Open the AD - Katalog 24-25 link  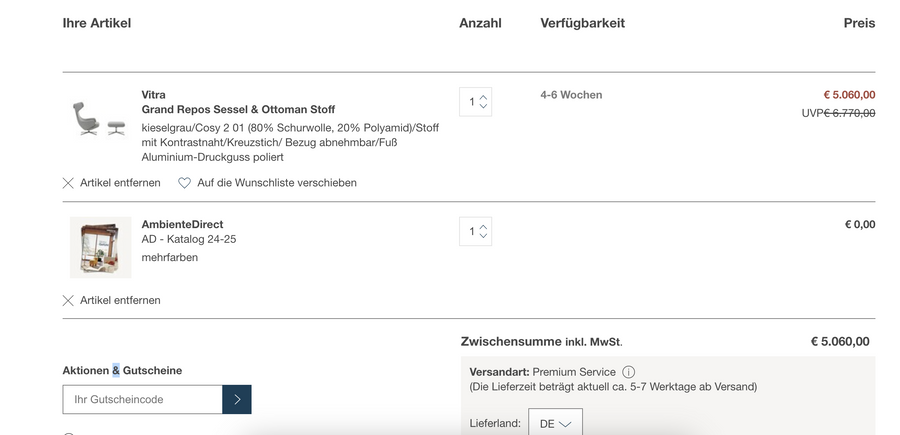coord(189,239)
